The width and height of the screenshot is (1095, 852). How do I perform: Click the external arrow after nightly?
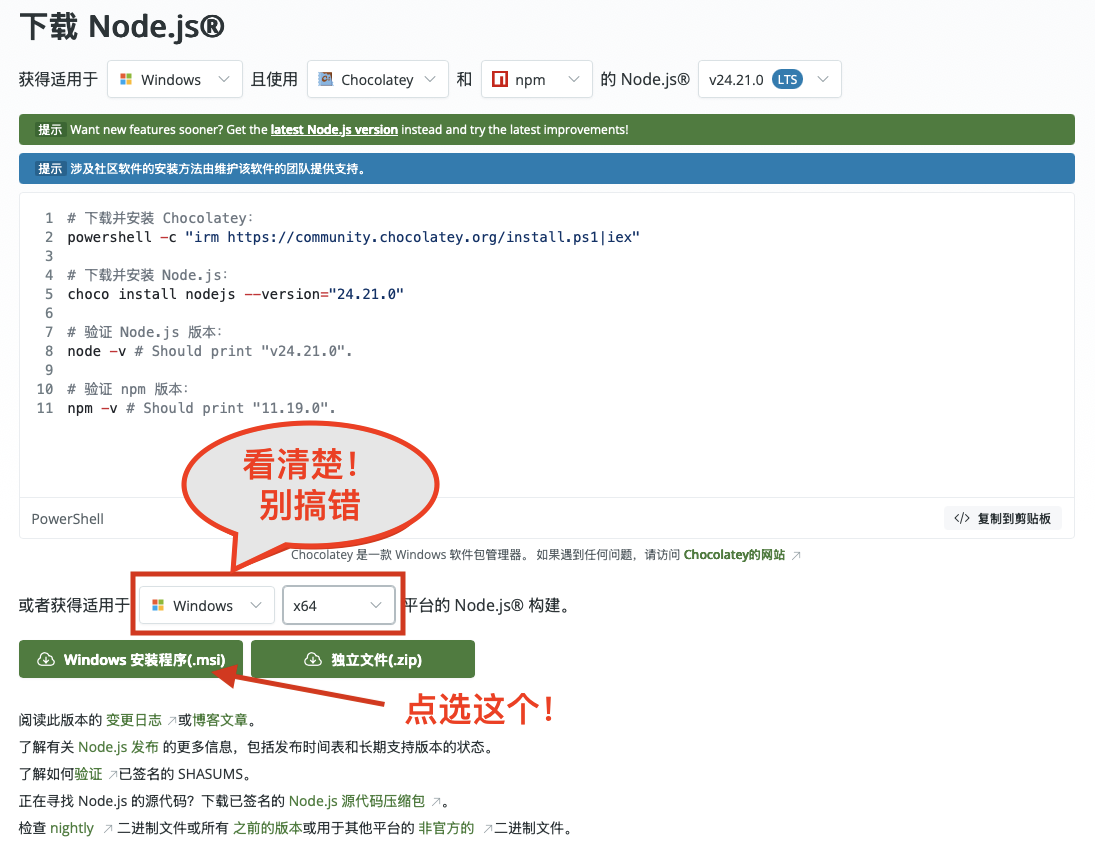pos(108,829)
